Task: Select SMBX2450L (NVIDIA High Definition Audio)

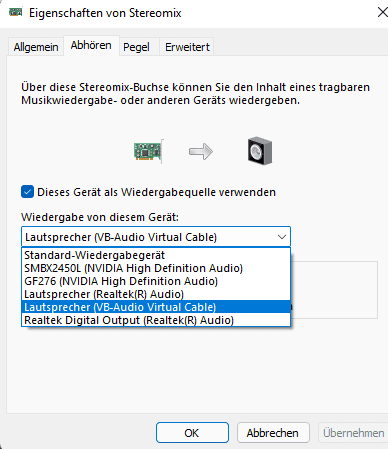Action: (x=156, y=268)
